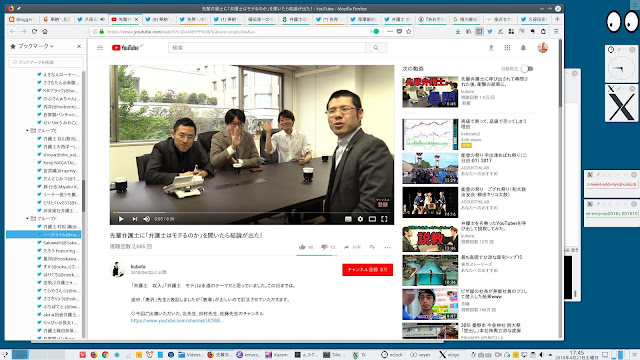Toggle the autoplay switch

tap(527, 69)
